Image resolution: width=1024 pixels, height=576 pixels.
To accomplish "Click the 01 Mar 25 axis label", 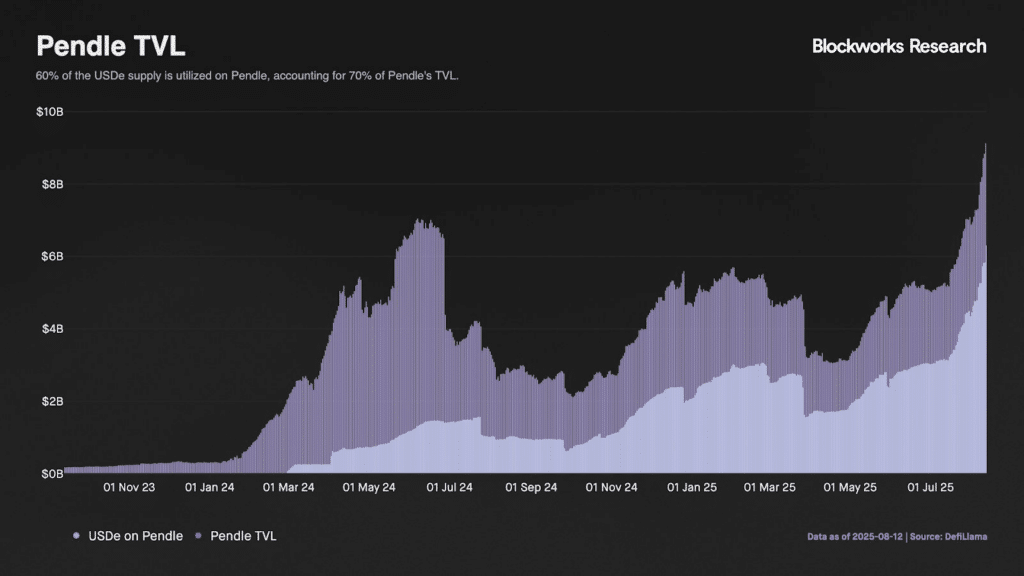I will (x=770, y=487).
